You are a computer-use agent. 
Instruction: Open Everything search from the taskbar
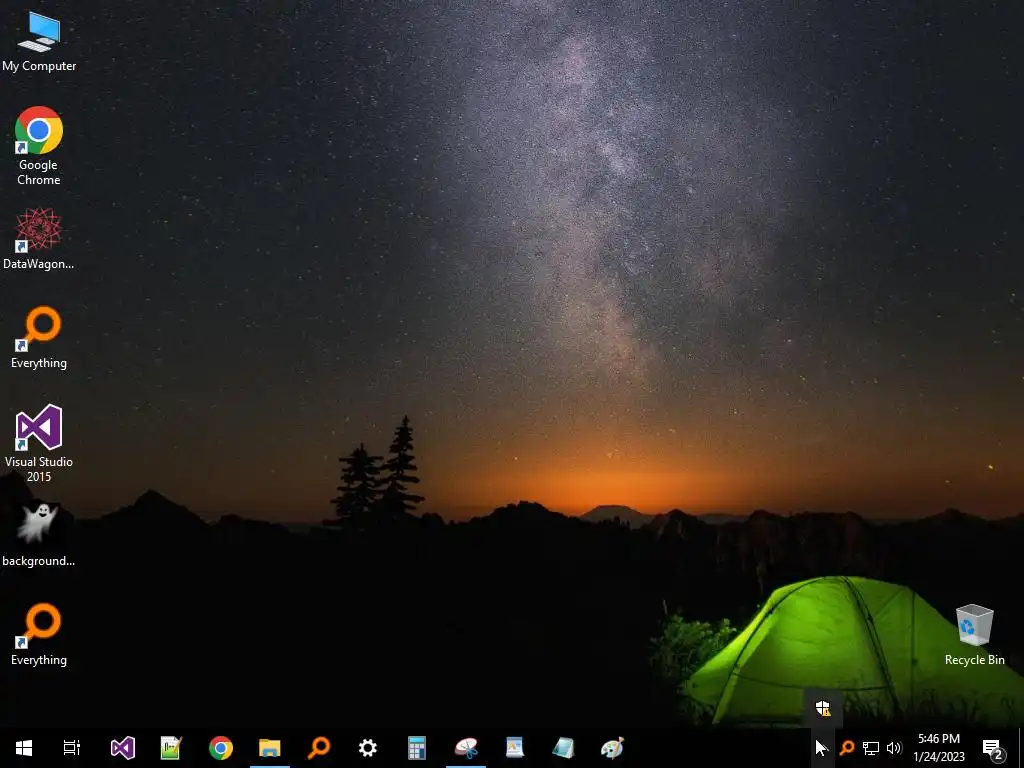[319, 748]
